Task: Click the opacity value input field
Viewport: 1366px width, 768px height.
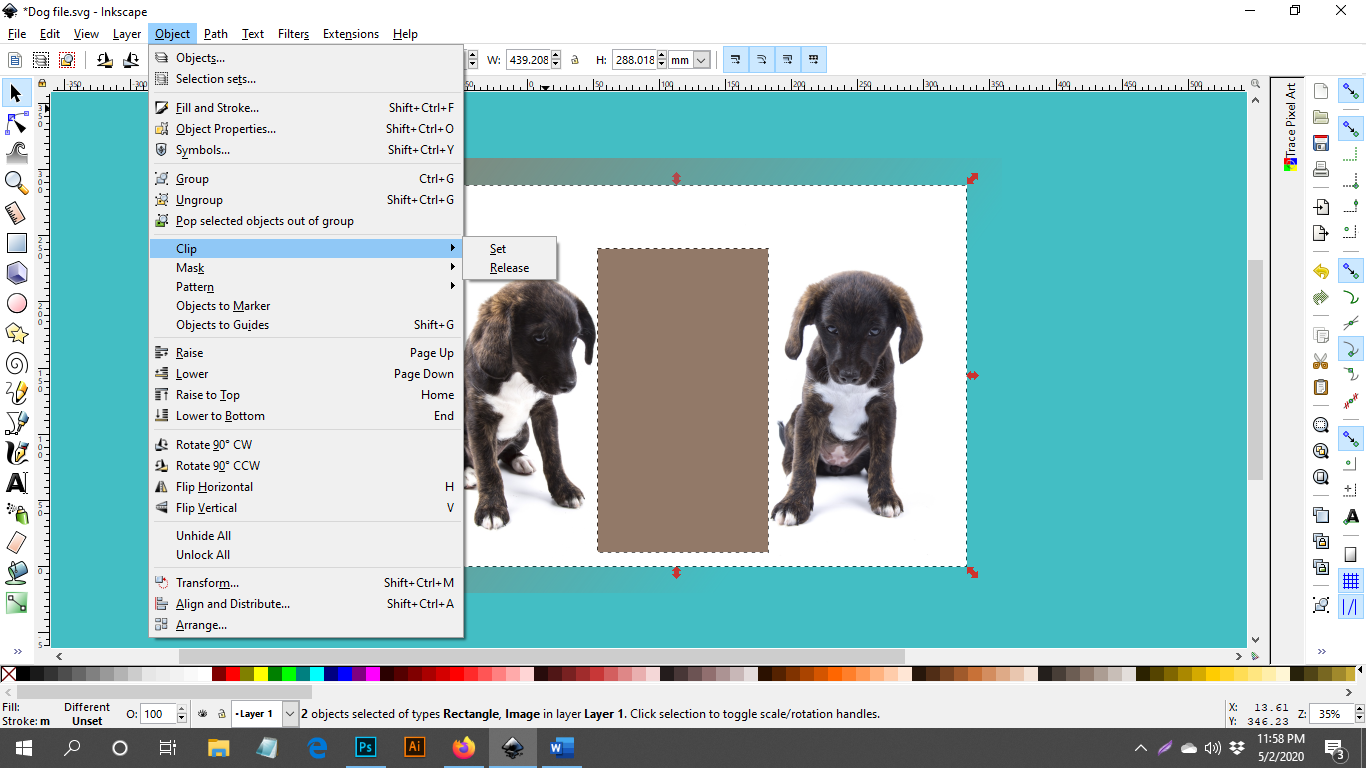Action: coord(157,714)
